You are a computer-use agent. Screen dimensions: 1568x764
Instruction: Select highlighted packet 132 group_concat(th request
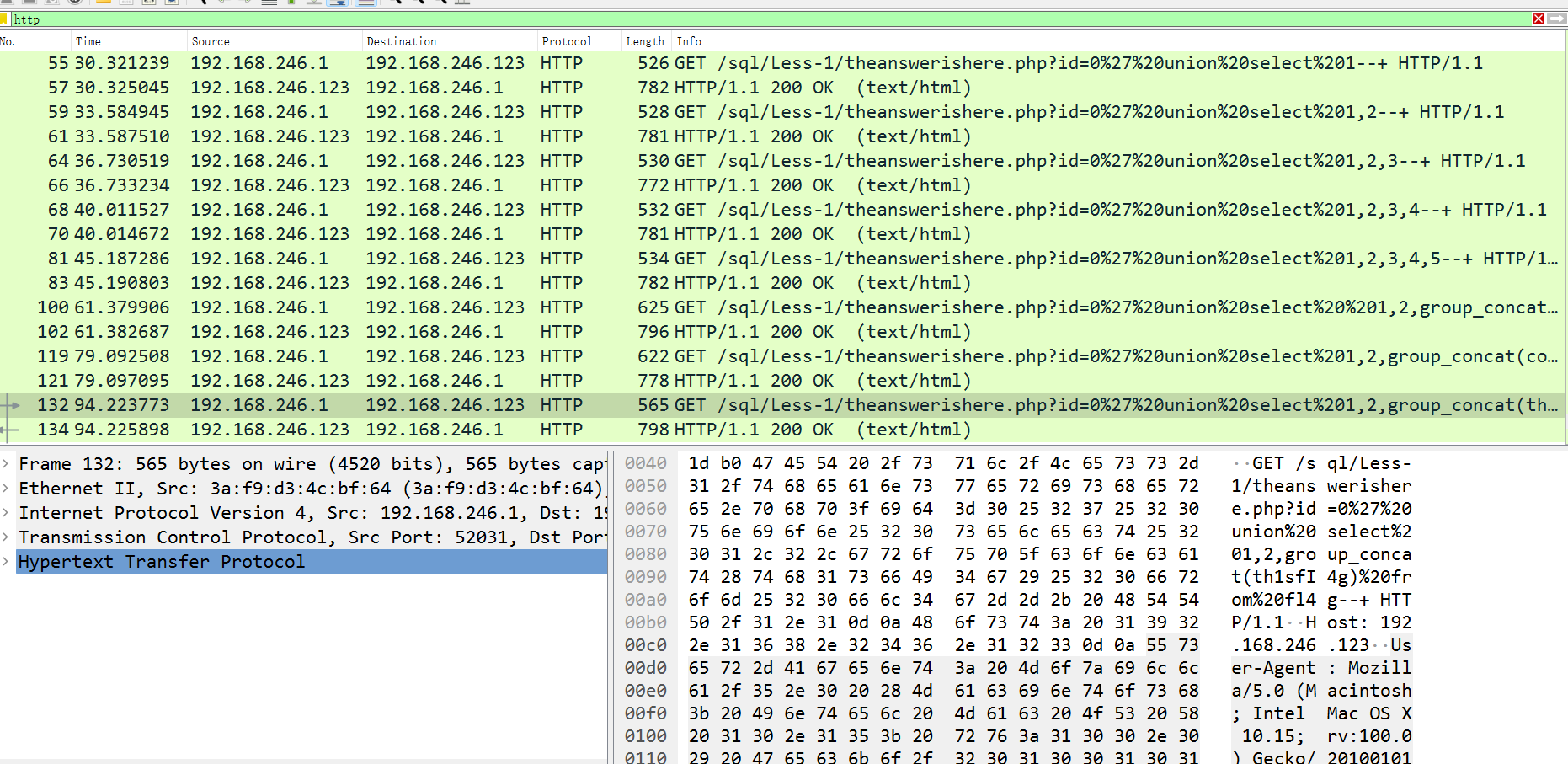tap(783, 405)
